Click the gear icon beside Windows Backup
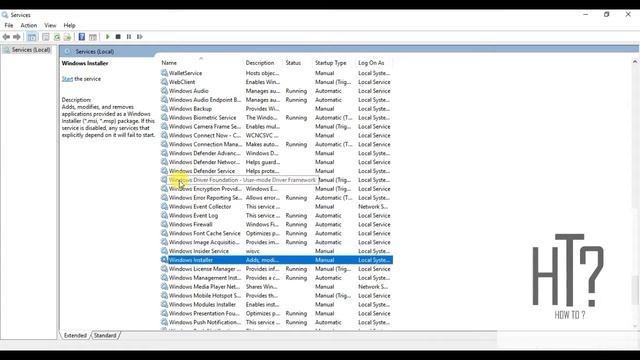The height and width of the screenshot is (360, 640). 164,109
